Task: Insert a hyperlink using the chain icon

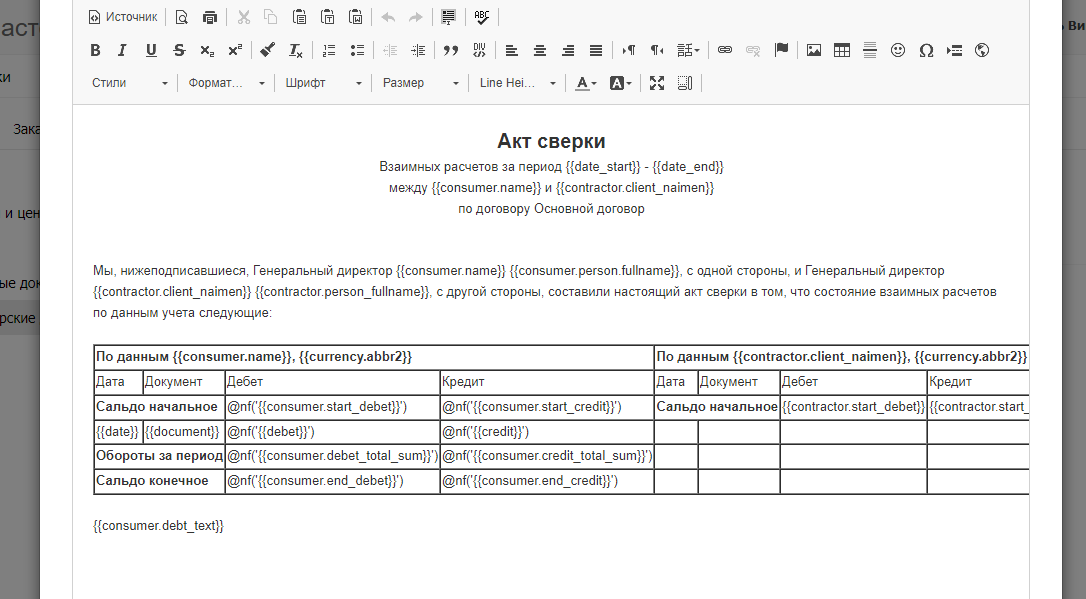Action: click(x=724, y=50)
